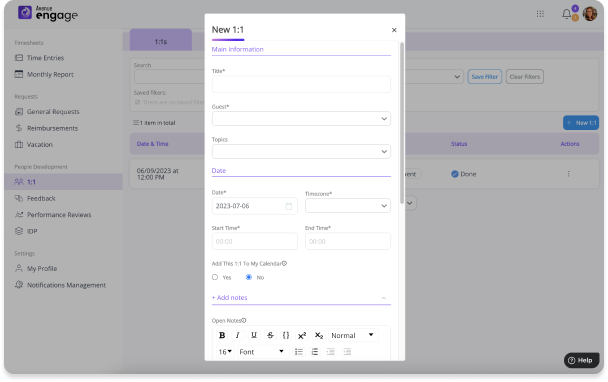
Task: Click the dialog's vertical scrollbar
Action: click(402, 123)
